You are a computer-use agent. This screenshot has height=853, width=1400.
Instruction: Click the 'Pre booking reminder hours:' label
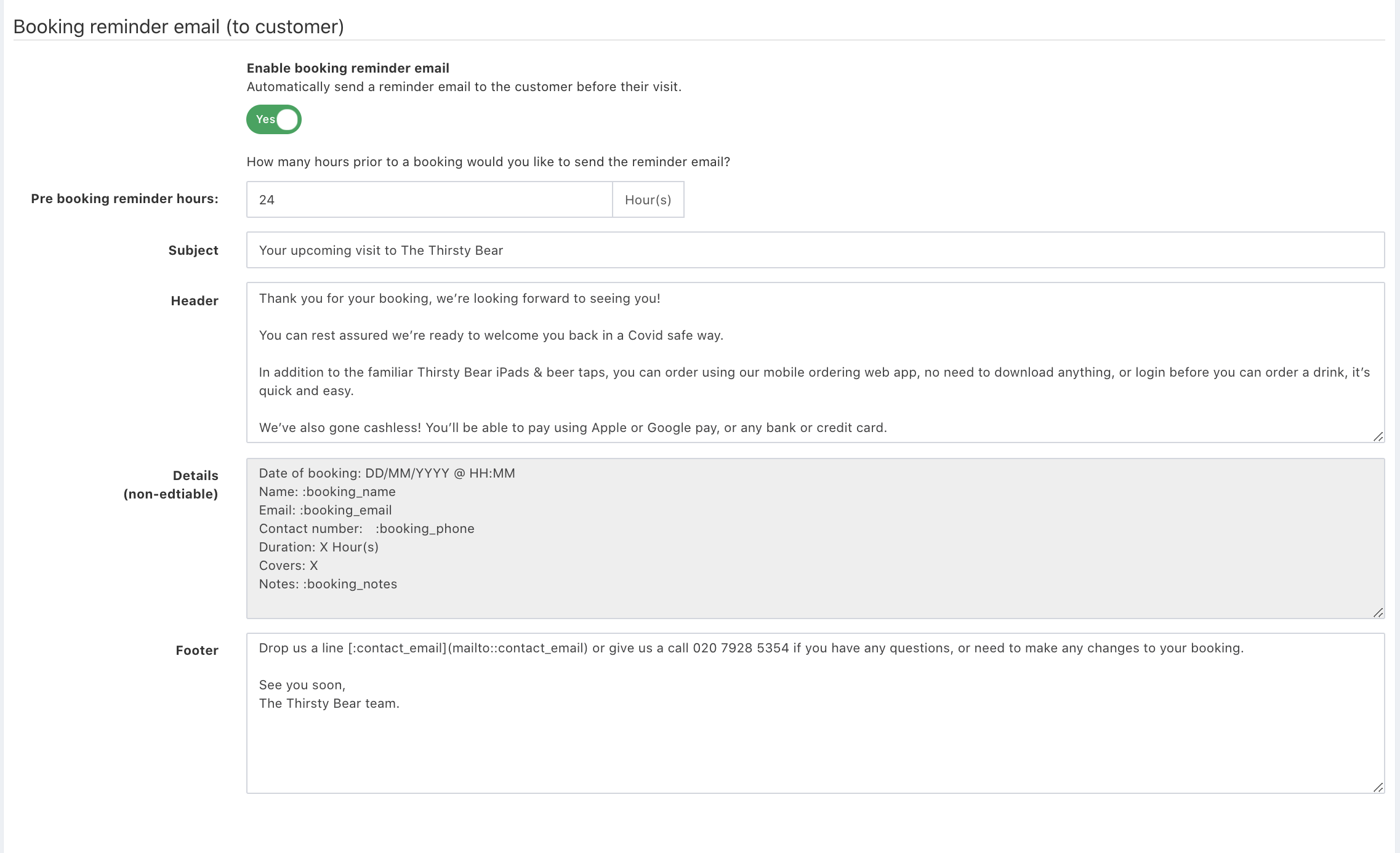[x=124, y=199]
